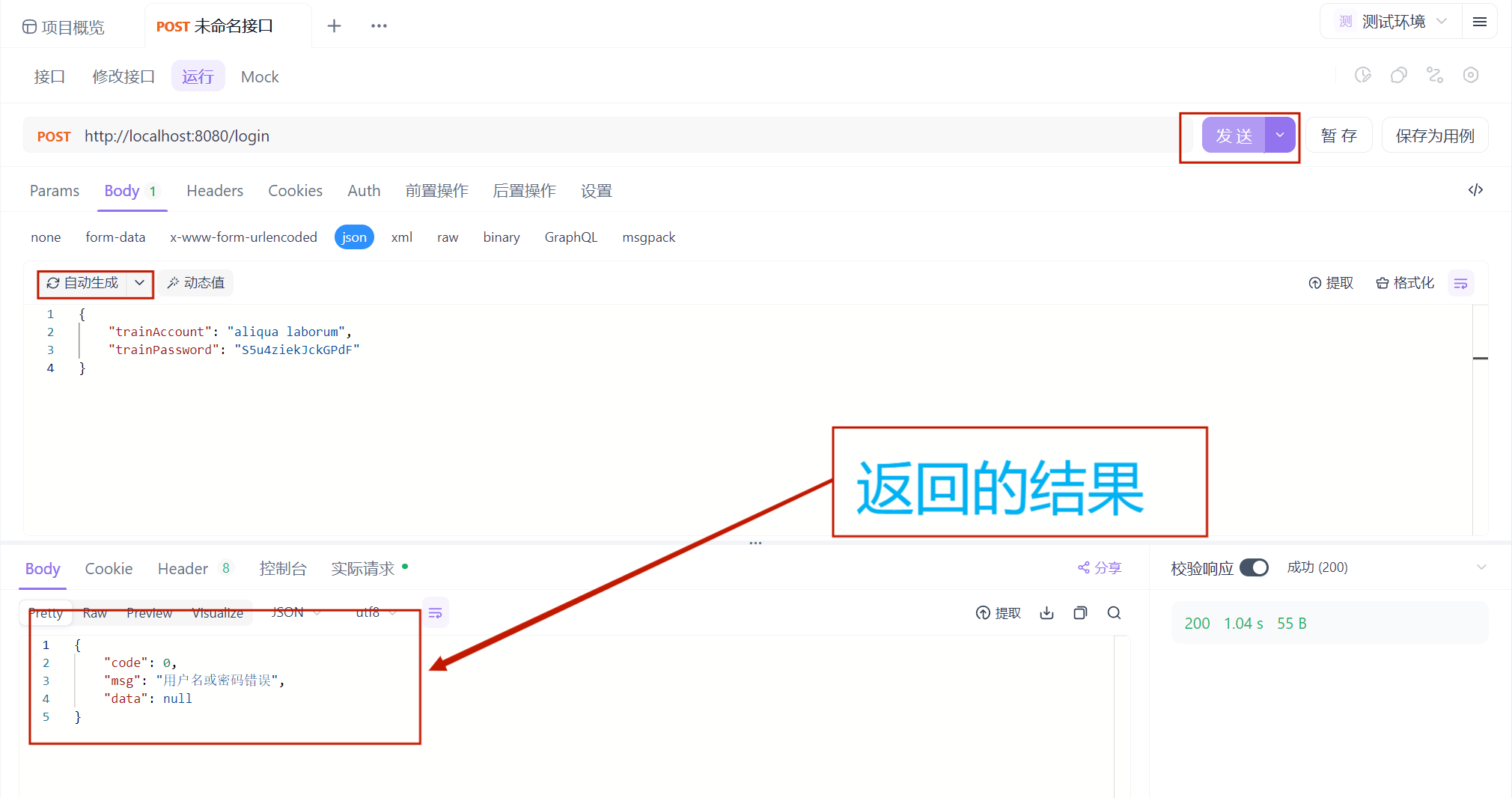
Task: Toggle word wrap in request editor
Action: (1460, 283)
